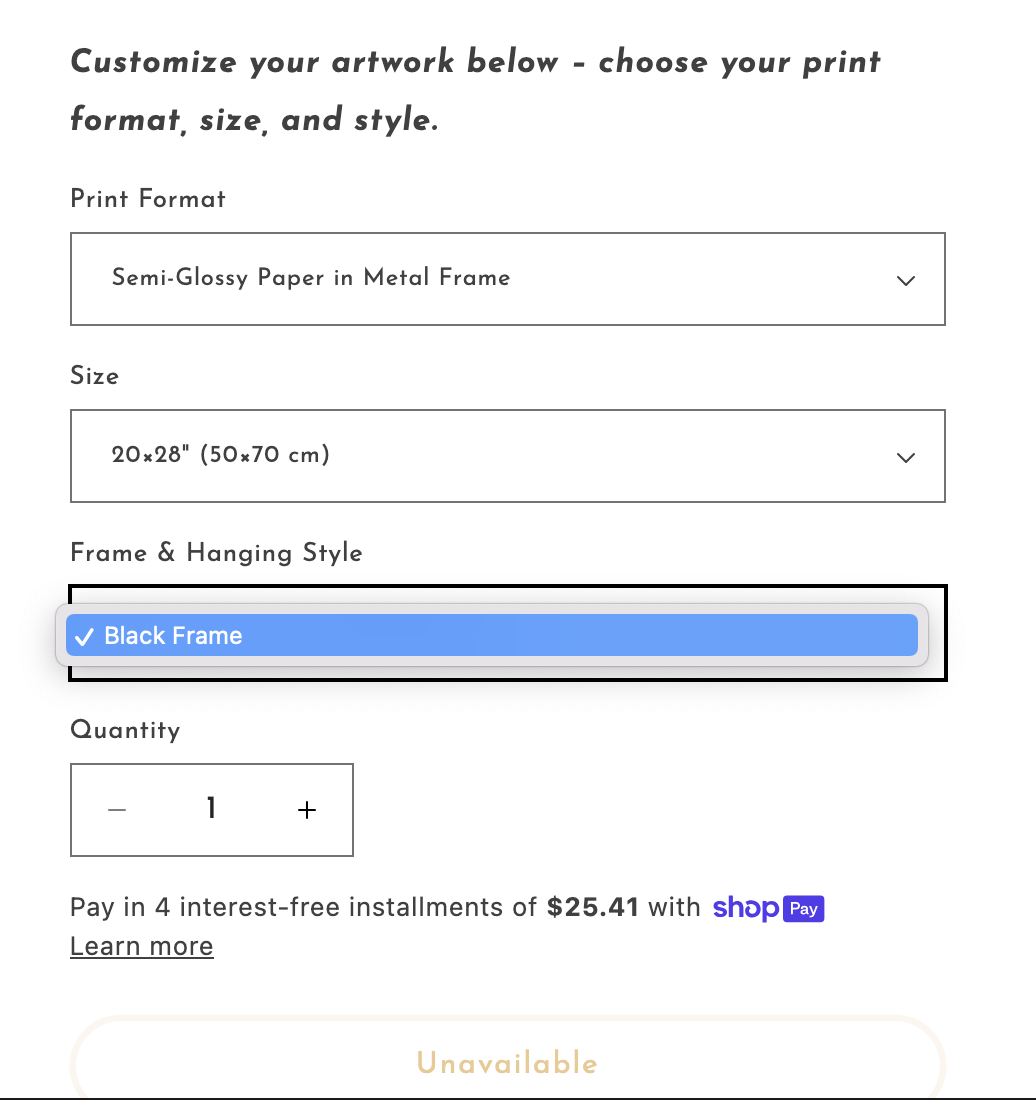
Task: Decrease quantity with the minus icon
Action: coord(117,810)
